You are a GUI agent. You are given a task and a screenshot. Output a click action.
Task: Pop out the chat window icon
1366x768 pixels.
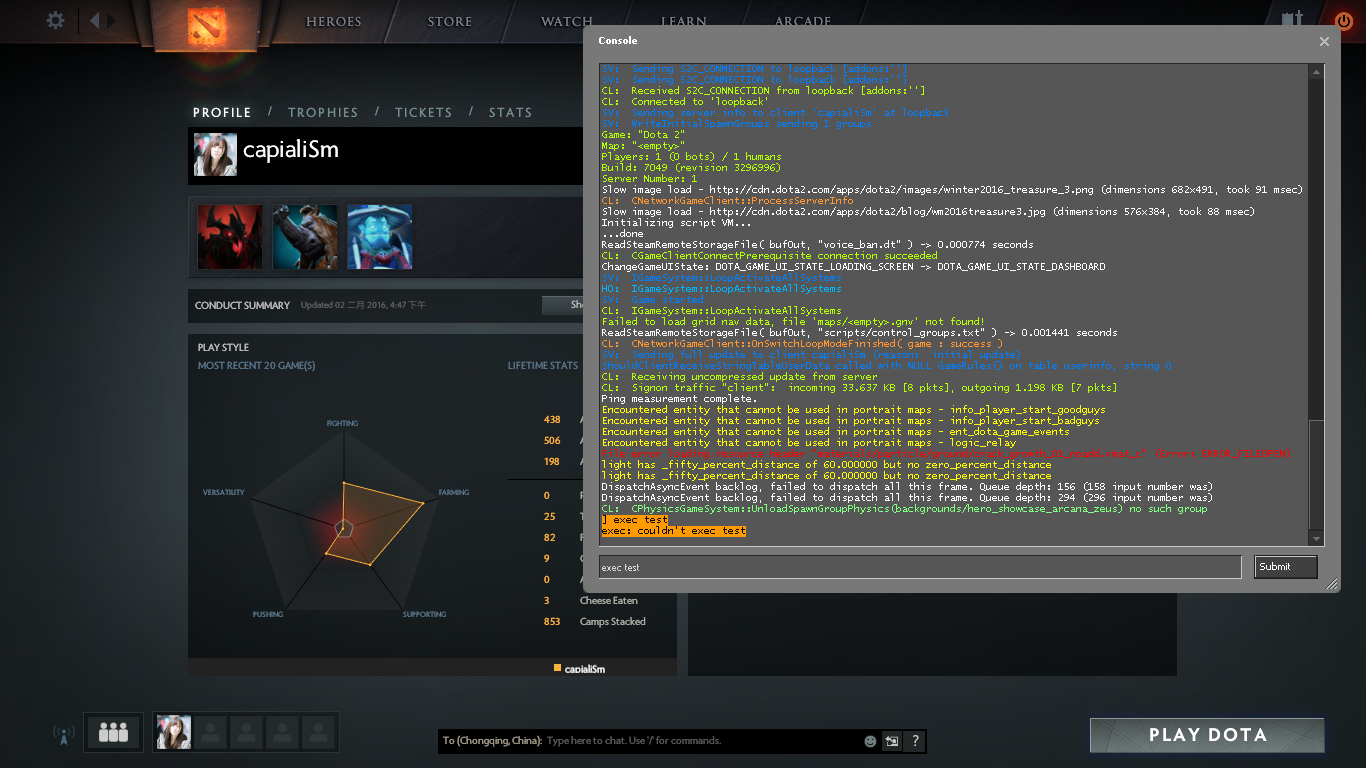pos(891,741)
